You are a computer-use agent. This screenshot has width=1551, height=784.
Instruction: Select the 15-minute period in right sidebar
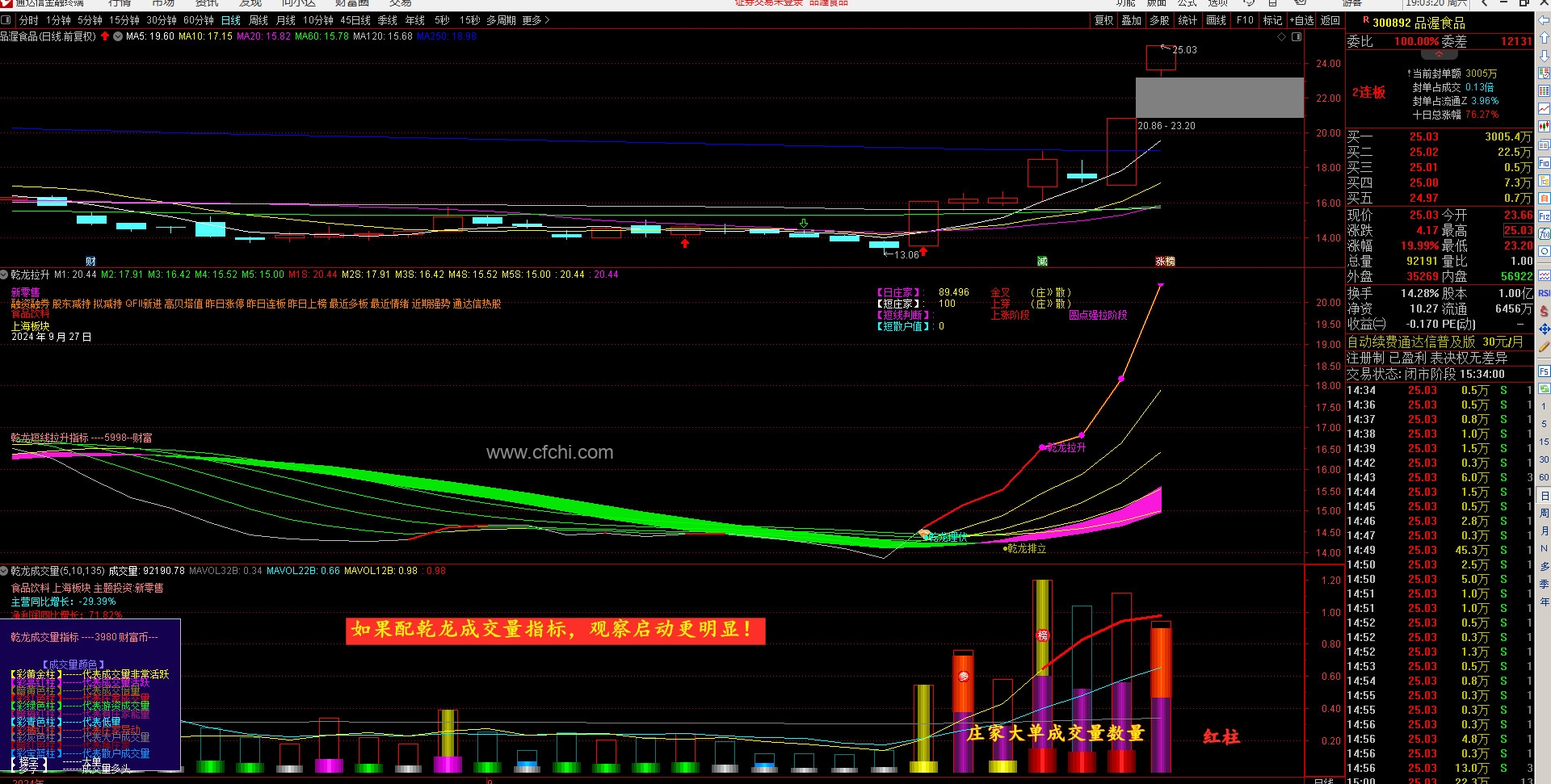[1544, 442]
